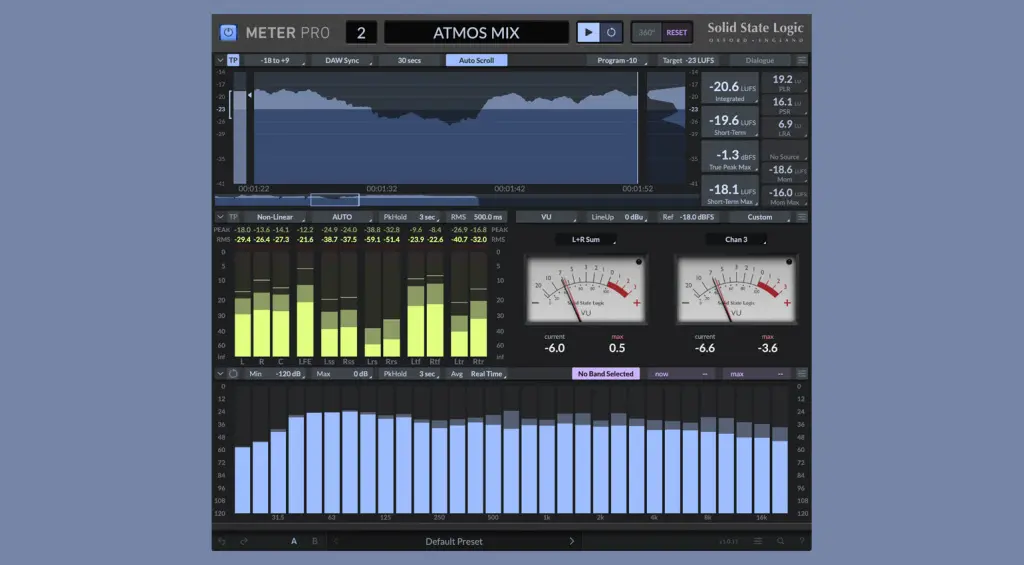Toggle the plugin power bypass icon
Viewport: 1024px width, 565px height.
228,33
